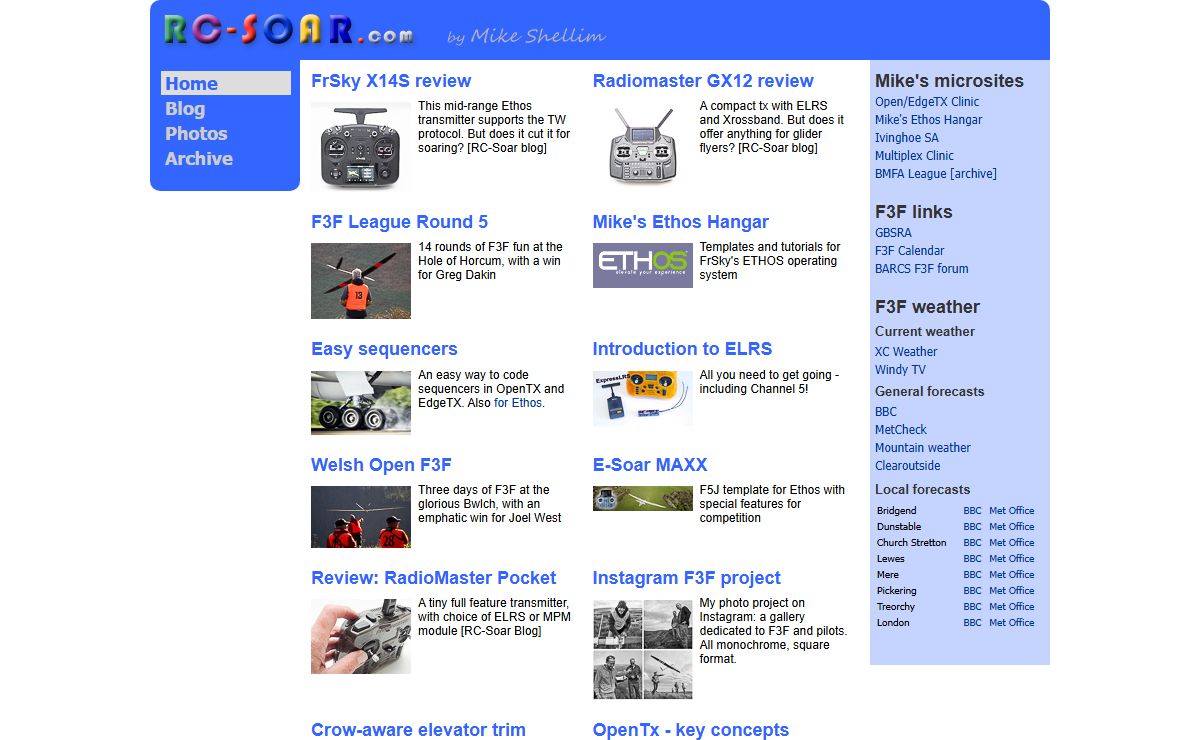Open the Met Office forecast for Lewes

(x=1012, y=559)
